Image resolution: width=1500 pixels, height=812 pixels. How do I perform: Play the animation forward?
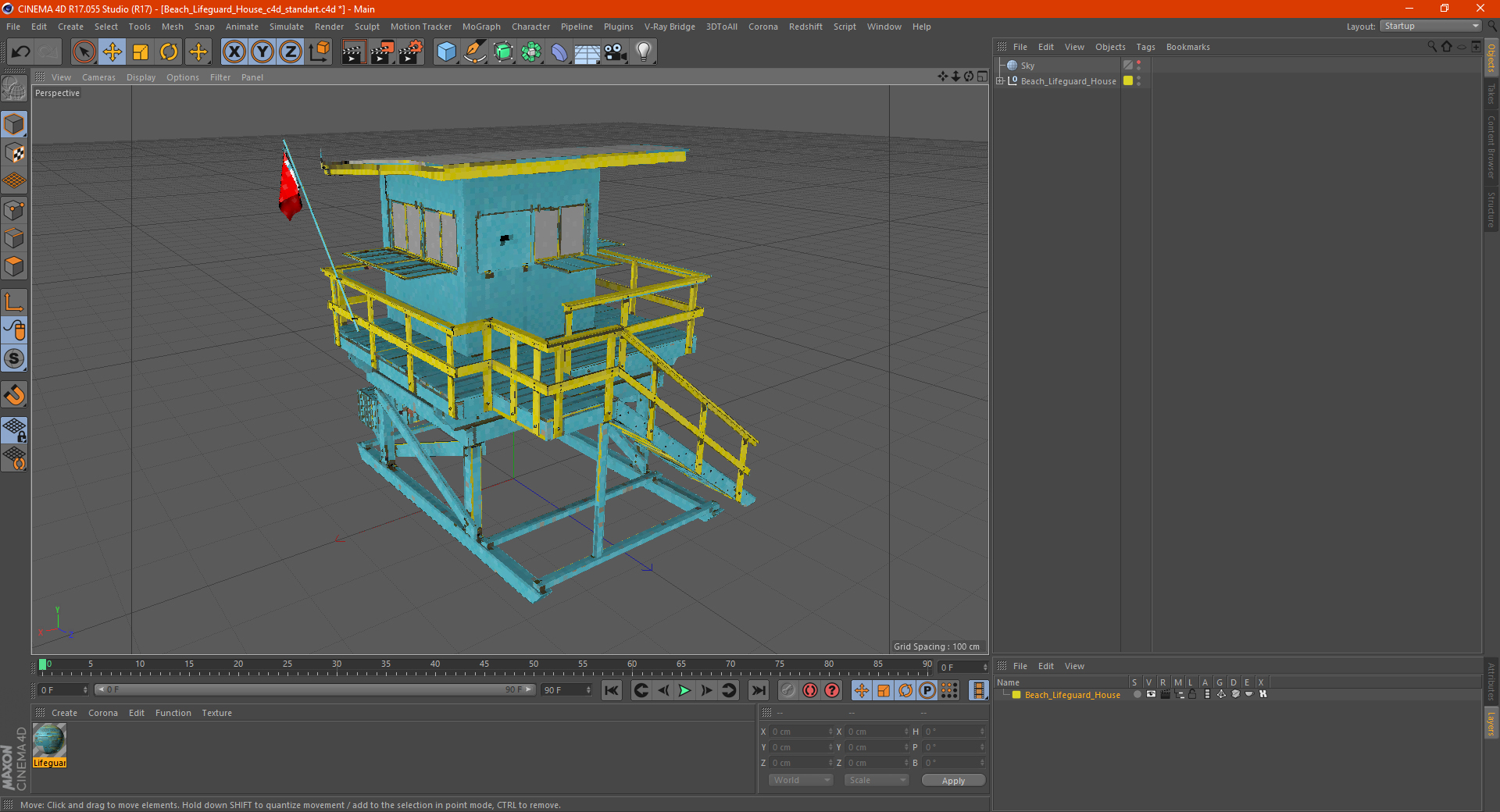684,690
